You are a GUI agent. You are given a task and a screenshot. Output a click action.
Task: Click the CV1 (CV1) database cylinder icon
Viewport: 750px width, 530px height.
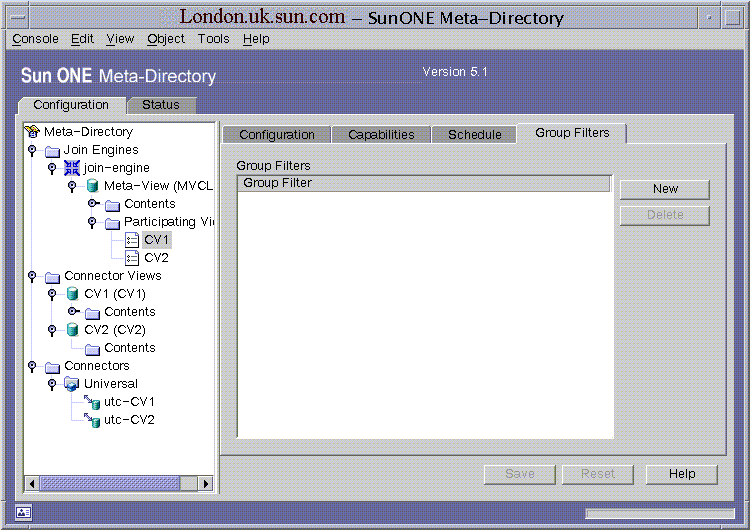[x=72, y=294]
